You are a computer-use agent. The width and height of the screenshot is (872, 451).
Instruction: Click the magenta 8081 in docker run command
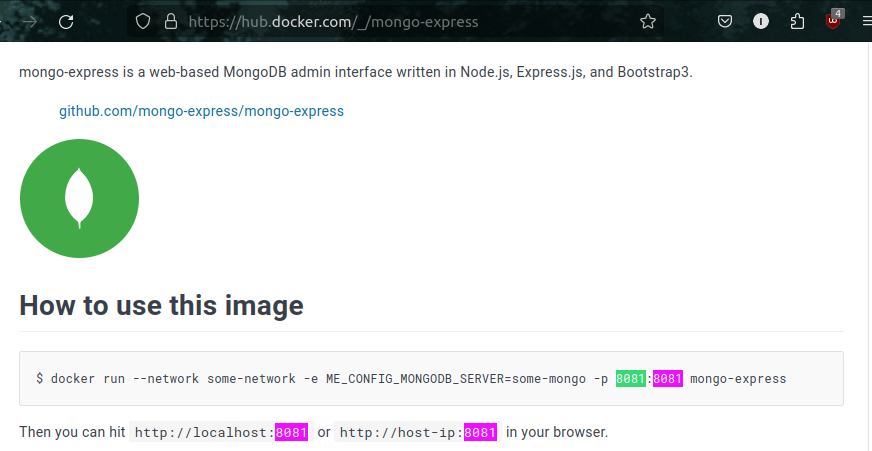pos(668,379)
